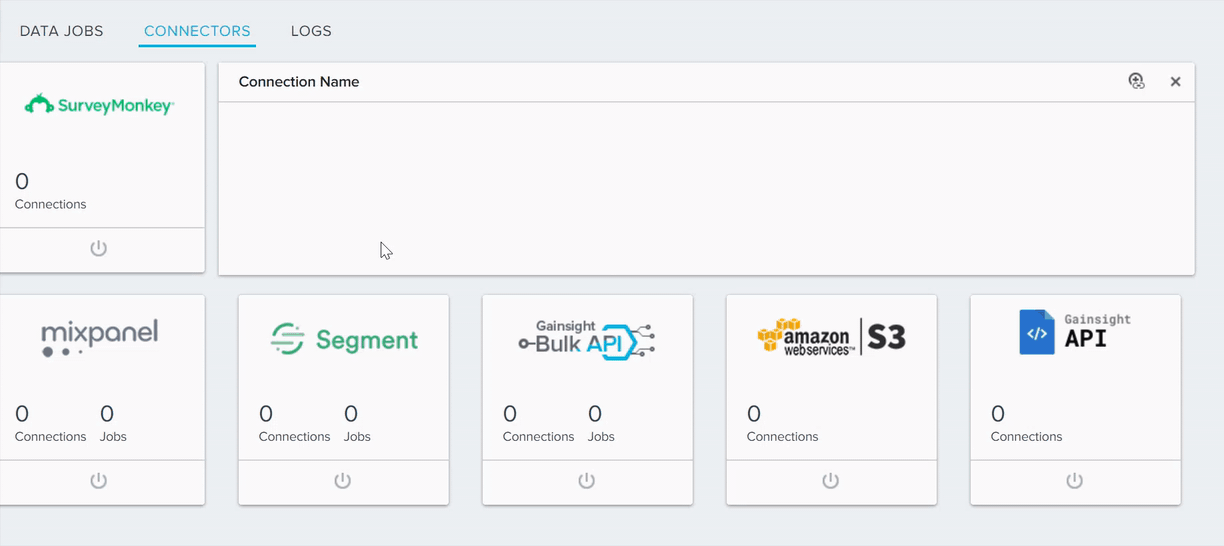Image resolution: width=1224 pixels, height=546 pixels.
Task: Toggle the Segment power icon
Action: tap(342, 481)
